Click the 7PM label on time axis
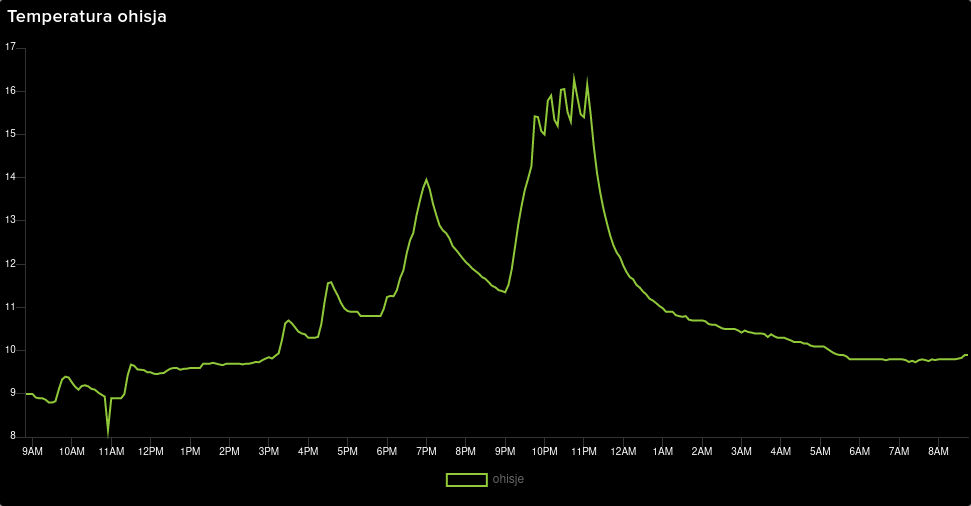 (x=426, y=452)
